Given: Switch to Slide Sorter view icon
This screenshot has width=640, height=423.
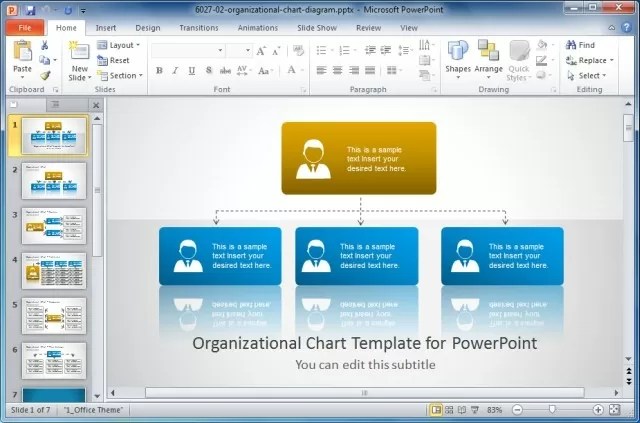Looking at the screenshot, I should click(x=449, y=410).
